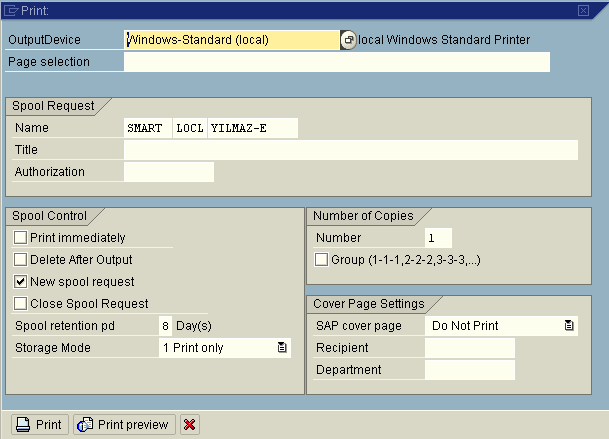
Task: Open the OutputDevice search help icon
Action: [348, 40]
